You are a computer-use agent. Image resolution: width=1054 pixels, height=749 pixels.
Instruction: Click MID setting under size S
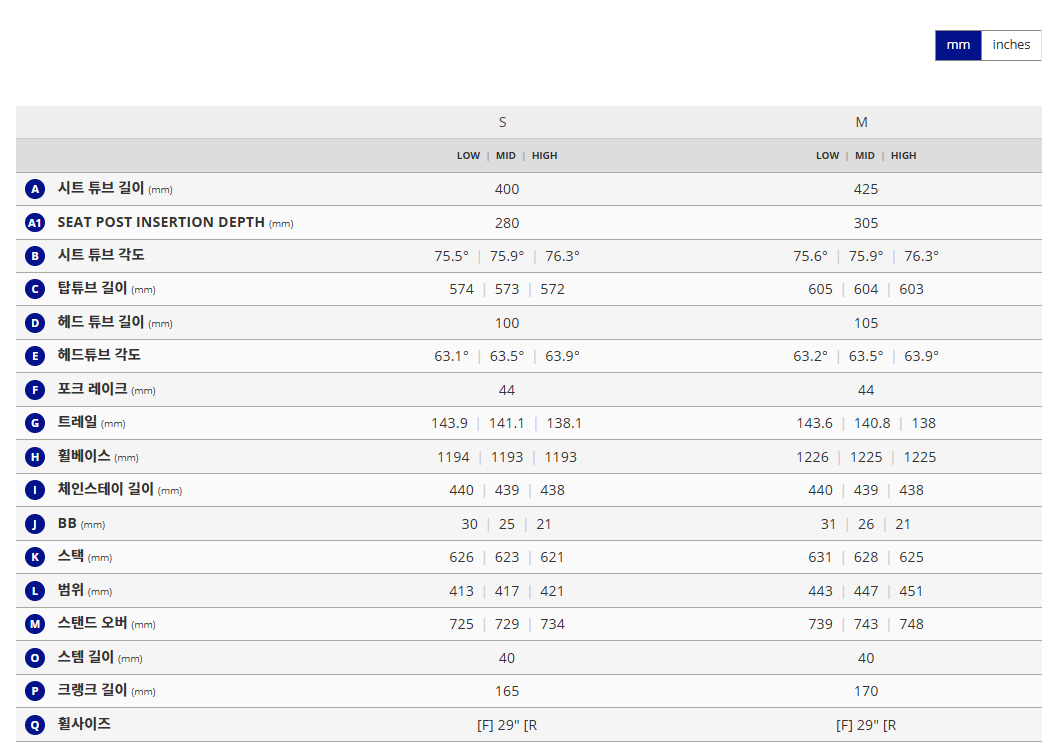[506, 156]
